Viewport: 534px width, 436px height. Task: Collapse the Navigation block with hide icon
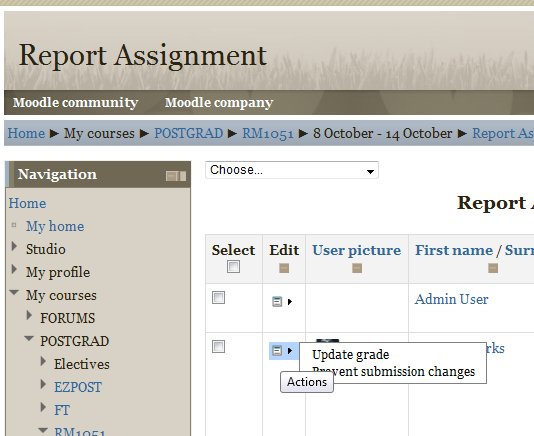(x=171, y=176)
